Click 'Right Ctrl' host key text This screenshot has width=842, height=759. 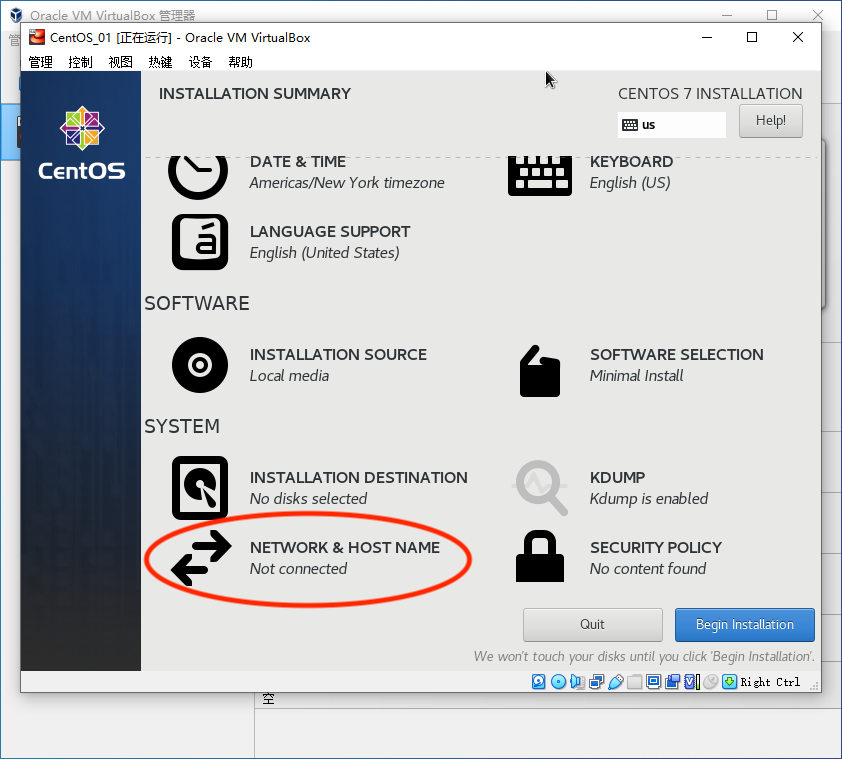pos(770,682)
